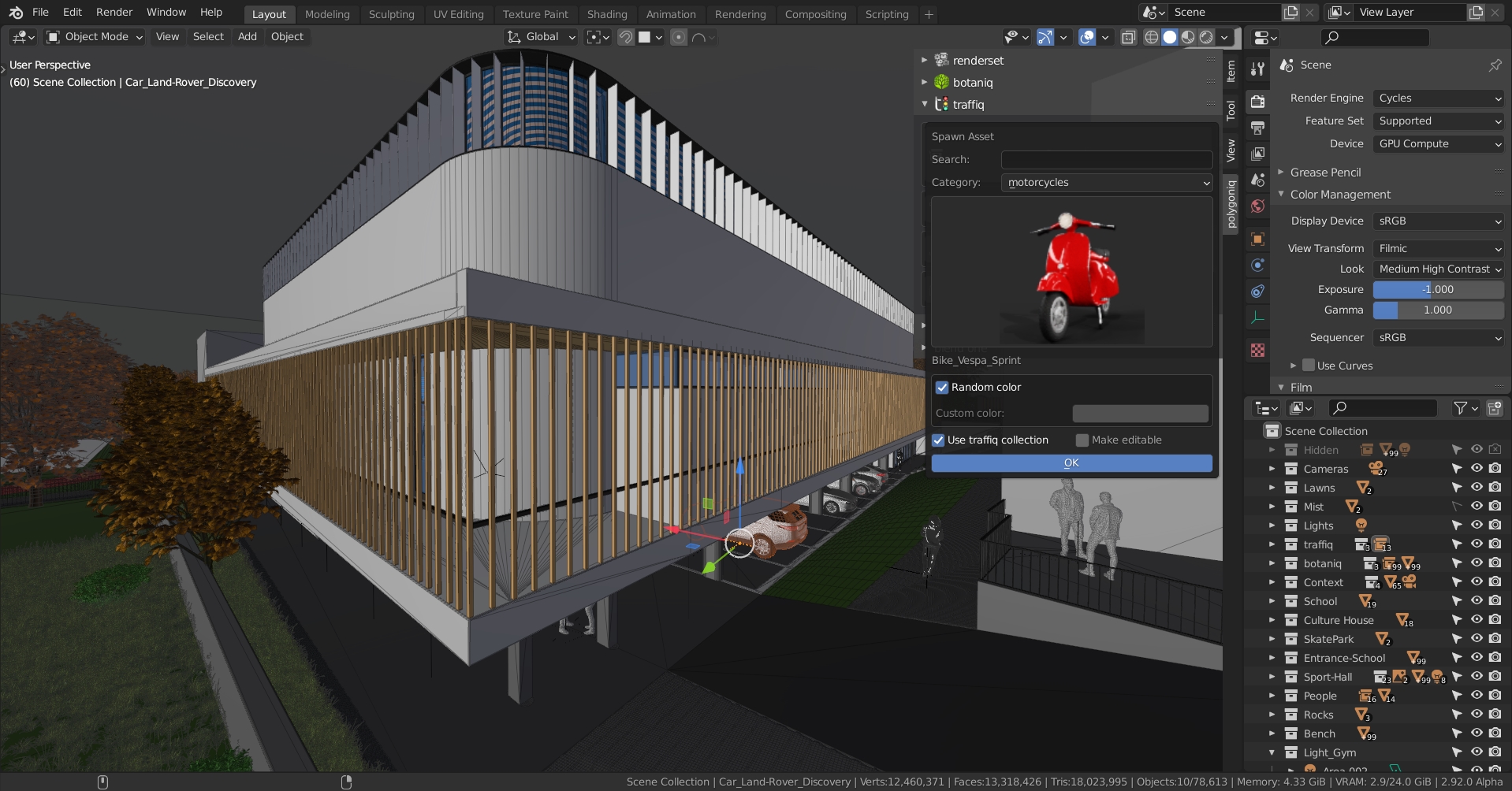Viewport: 1512px width, 791px height.
Task: Hide the Lawns collection in viewport
Action: tap(1477, 488)
